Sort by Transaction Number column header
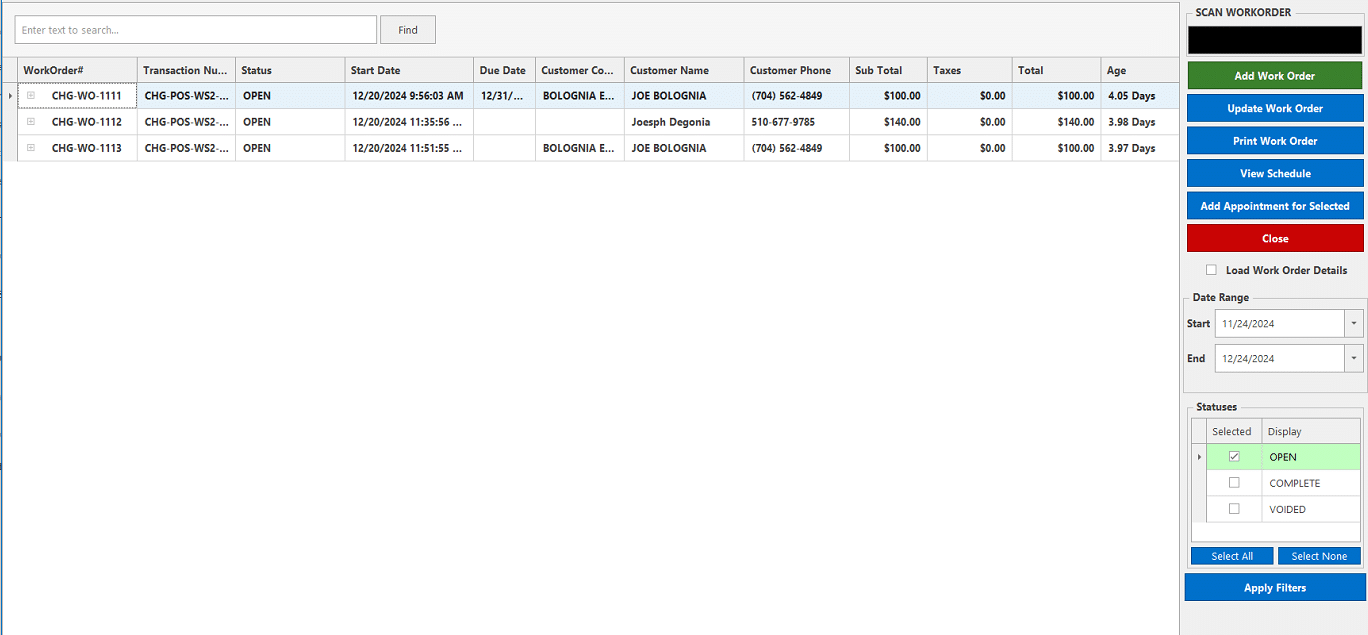The width and height of the screenshot is (1368, 635). [x=186, y=70]
